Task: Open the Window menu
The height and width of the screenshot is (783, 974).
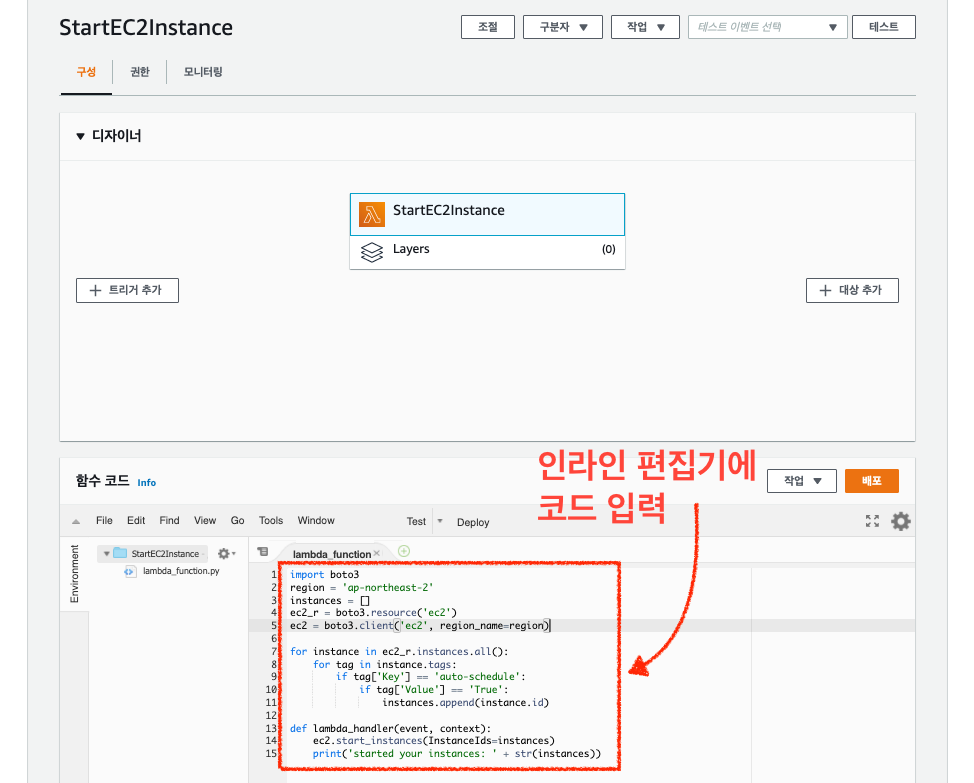Action: tap(316, 520)
